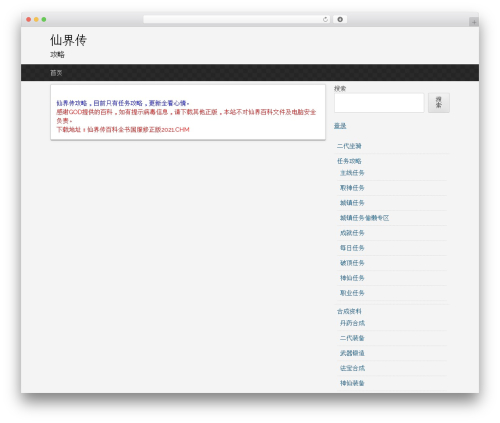Click the green browser maximize dot
500x423 pixels.
(44, 19)
